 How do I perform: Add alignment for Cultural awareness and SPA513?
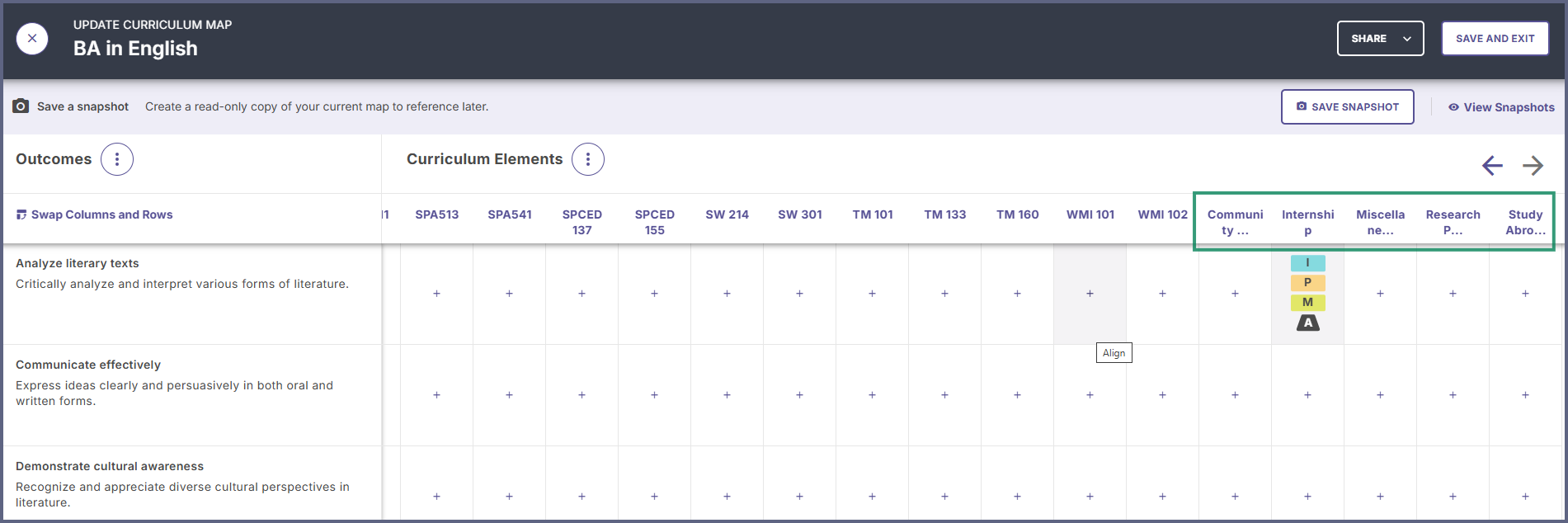(x=437, y=497)
